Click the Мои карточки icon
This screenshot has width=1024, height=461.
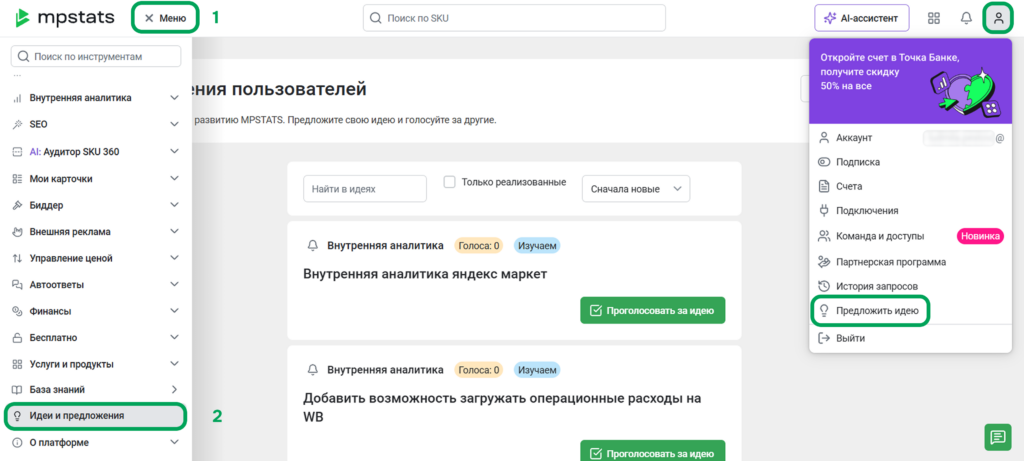[18, 178]
